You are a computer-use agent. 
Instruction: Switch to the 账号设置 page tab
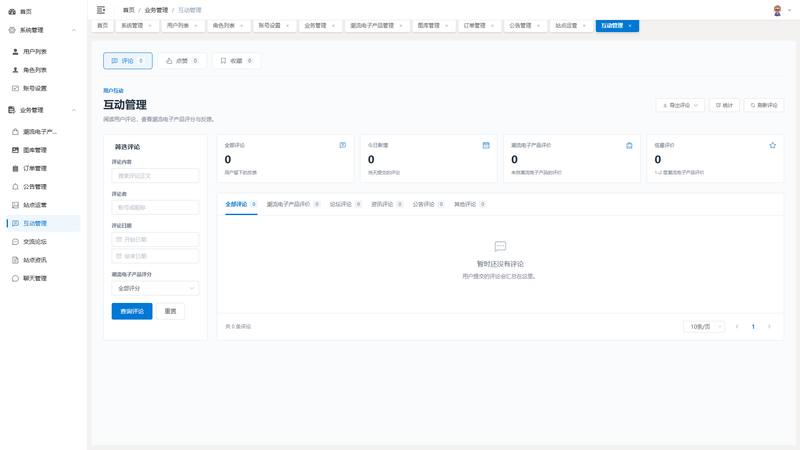click(269, 26)
